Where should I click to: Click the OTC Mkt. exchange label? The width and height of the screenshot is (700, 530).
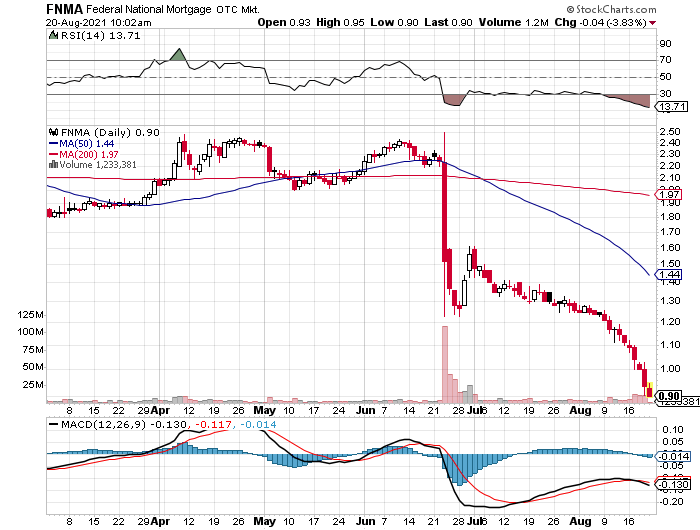[238, 9]
